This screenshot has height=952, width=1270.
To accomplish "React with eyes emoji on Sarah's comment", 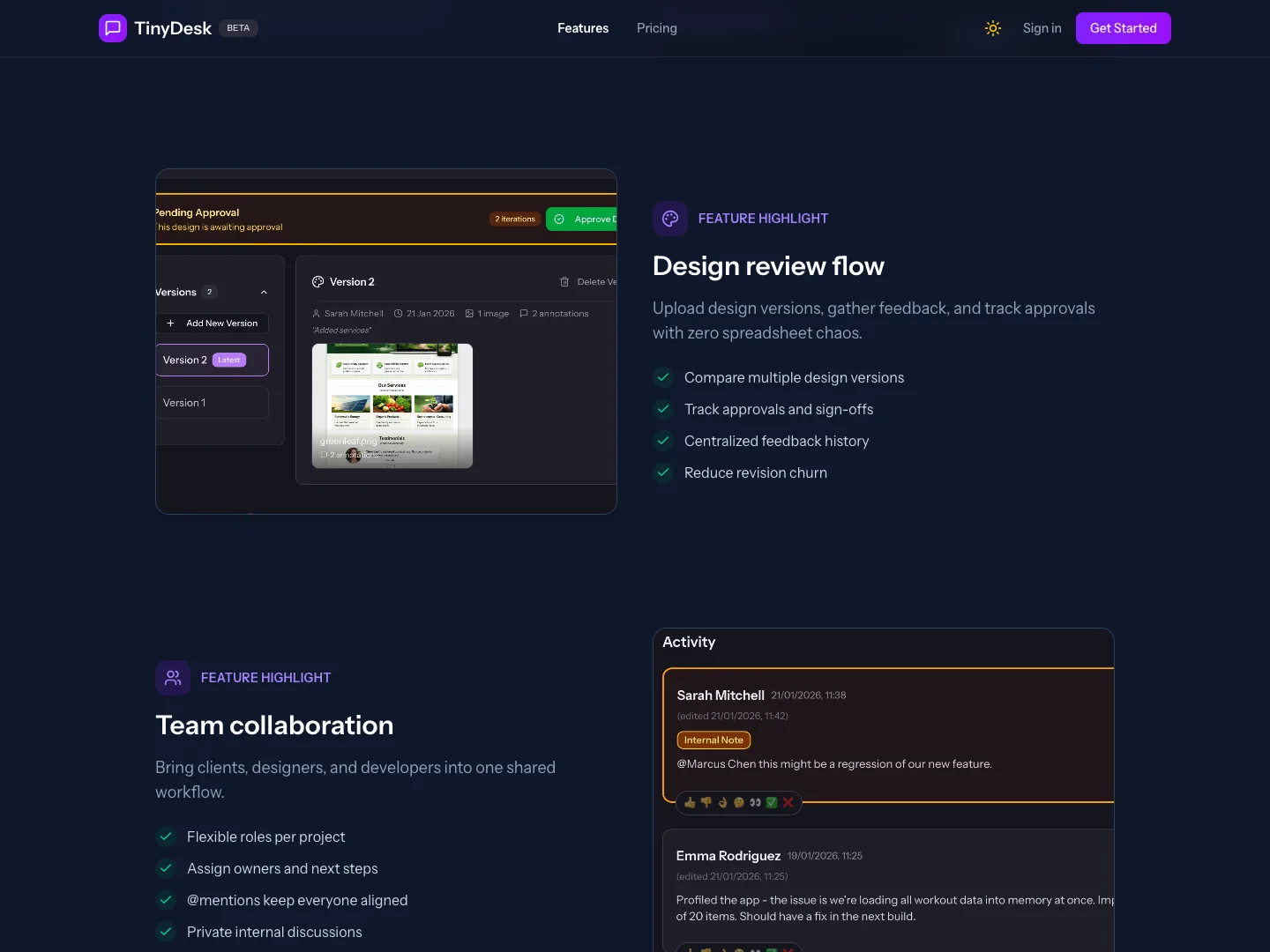I will click(755, 803).
